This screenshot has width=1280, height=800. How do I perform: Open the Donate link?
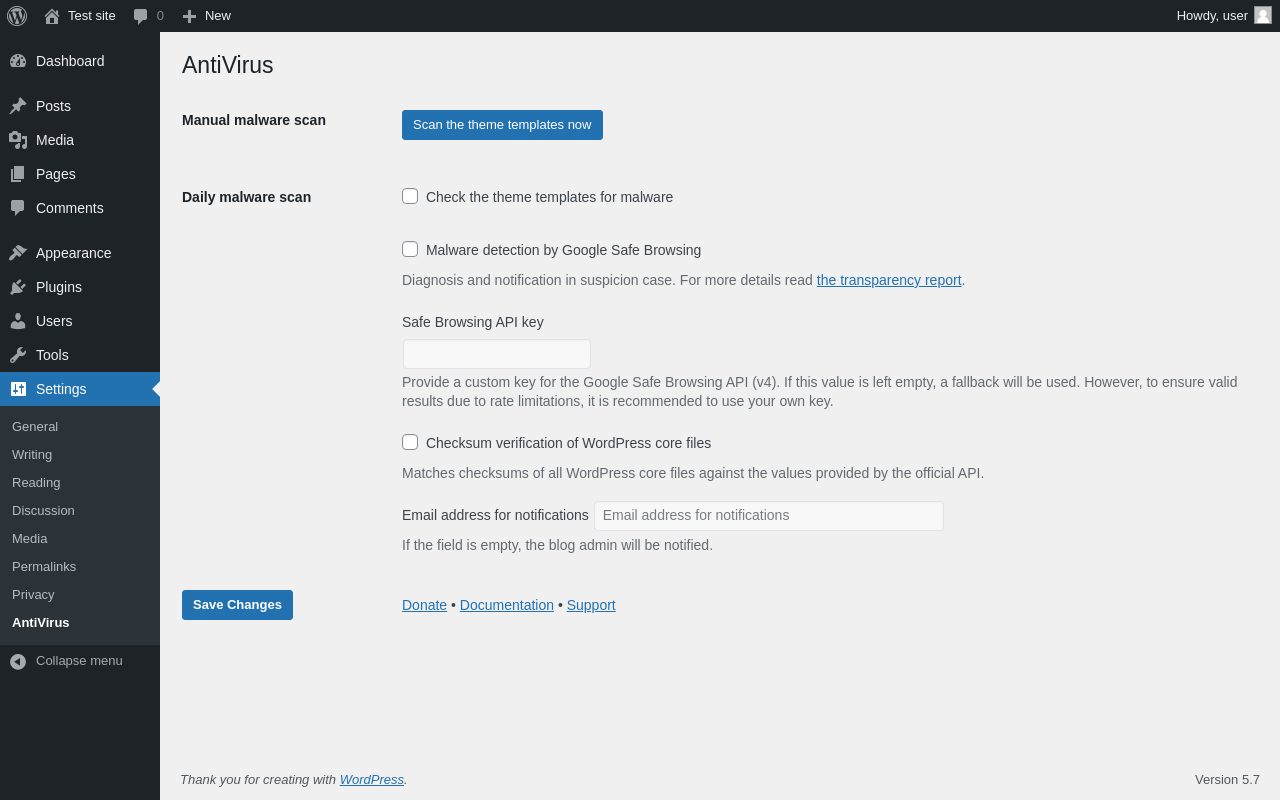(424, 605)
